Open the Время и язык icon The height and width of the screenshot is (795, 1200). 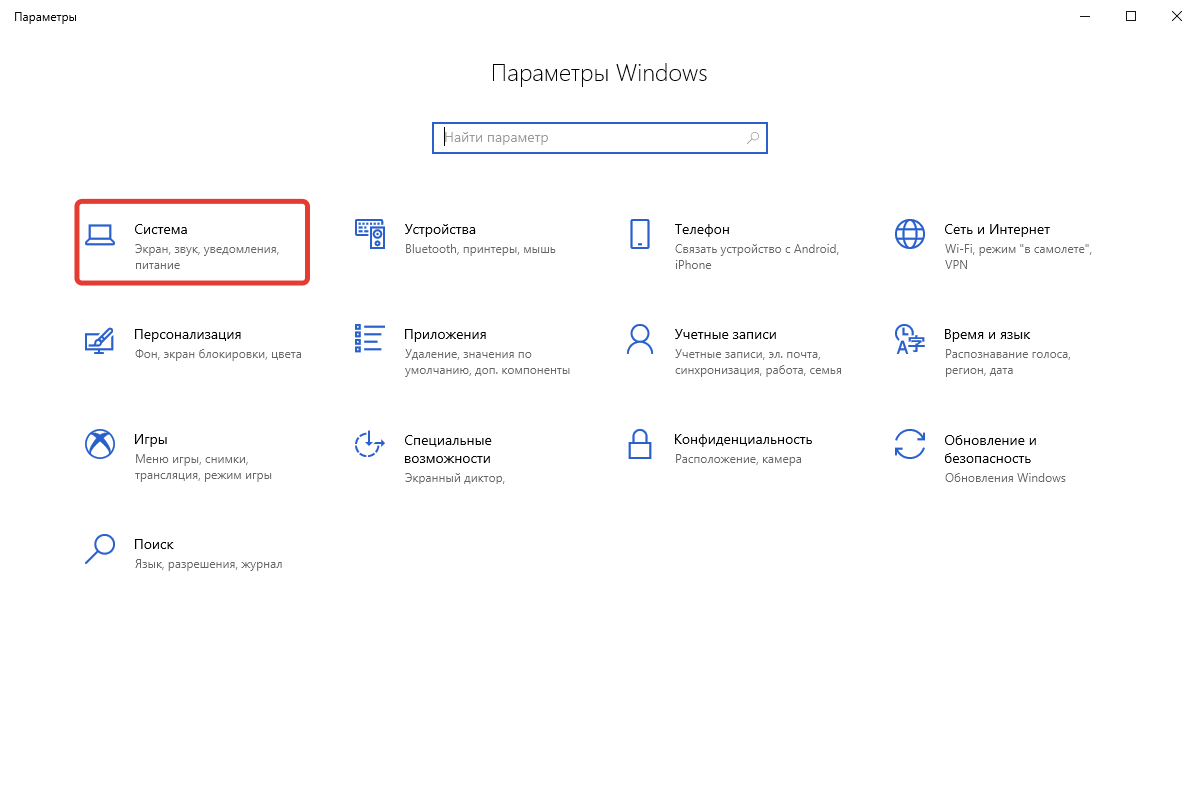coord(908,339)
